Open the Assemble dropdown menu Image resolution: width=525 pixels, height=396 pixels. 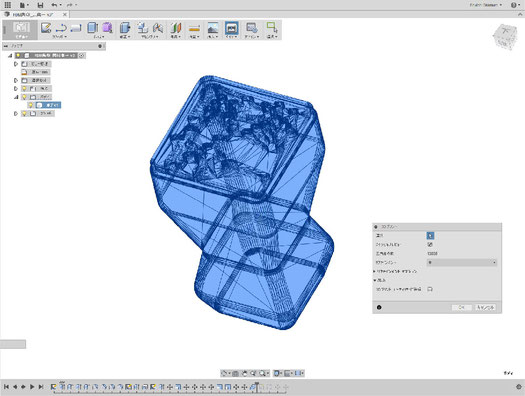pos(150,36)
